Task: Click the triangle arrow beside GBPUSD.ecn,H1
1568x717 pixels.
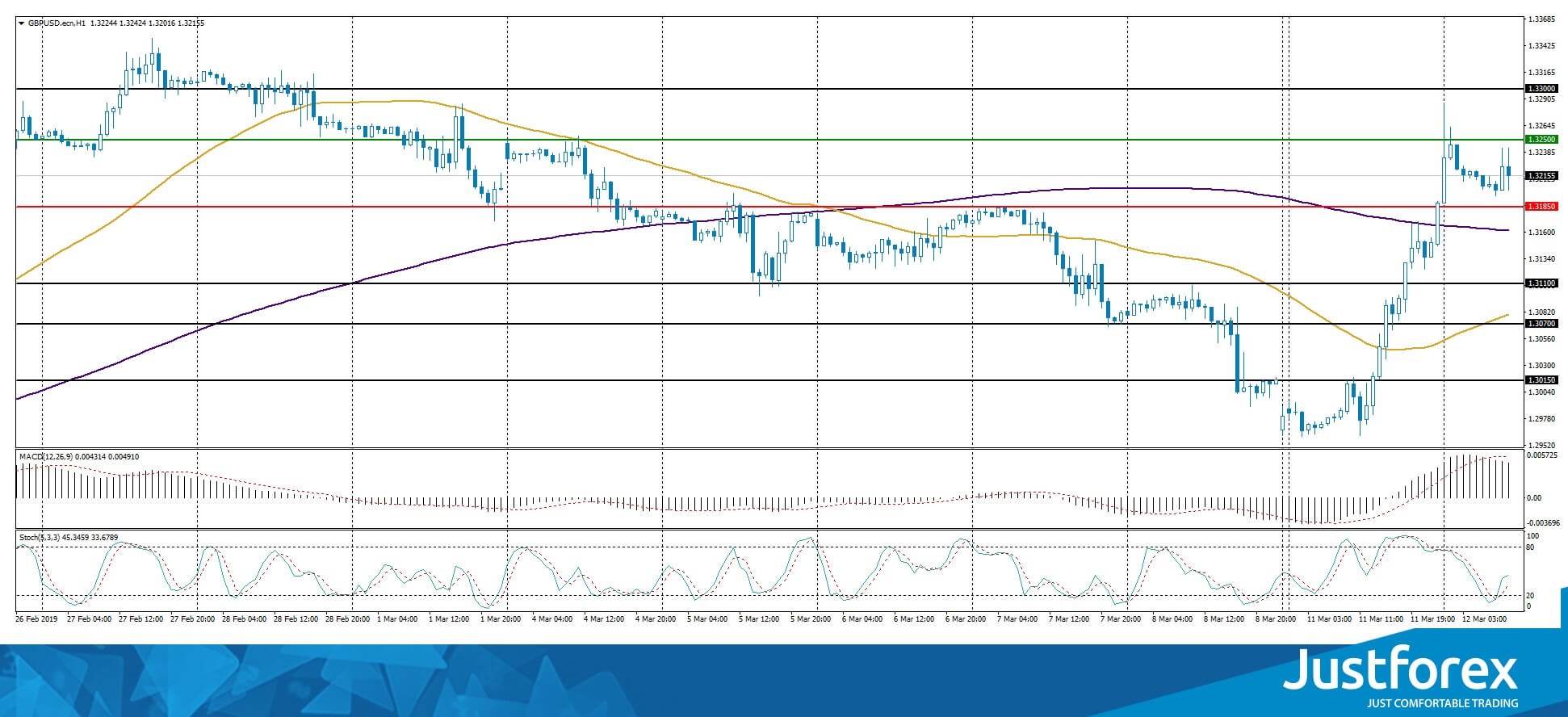Action: (x=21, y=23)
